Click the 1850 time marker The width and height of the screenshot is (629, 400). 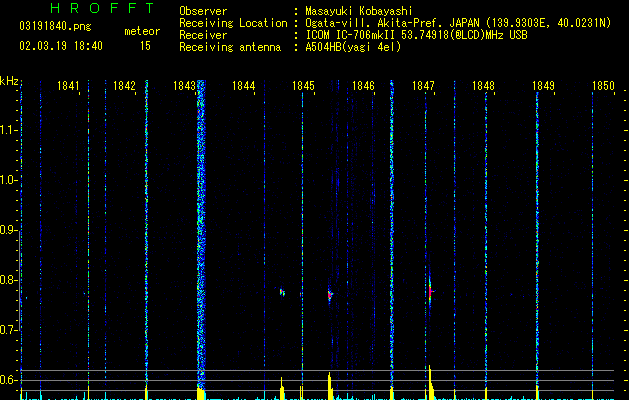[603, 86]
